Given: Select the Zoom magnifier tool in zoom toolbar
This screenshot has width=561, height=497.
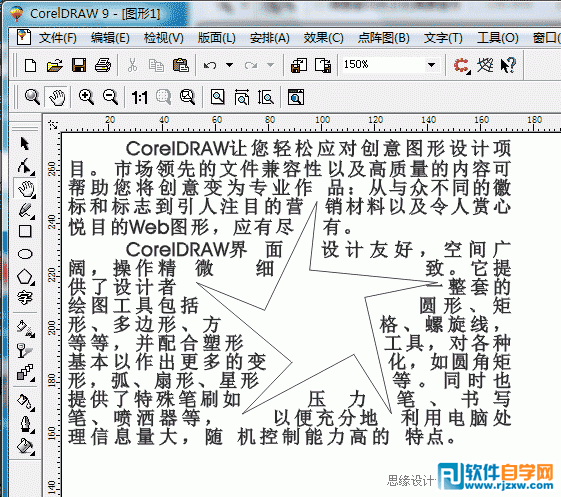Looking at the screenshot, I should pyautogui.click(x=32, y=97).
